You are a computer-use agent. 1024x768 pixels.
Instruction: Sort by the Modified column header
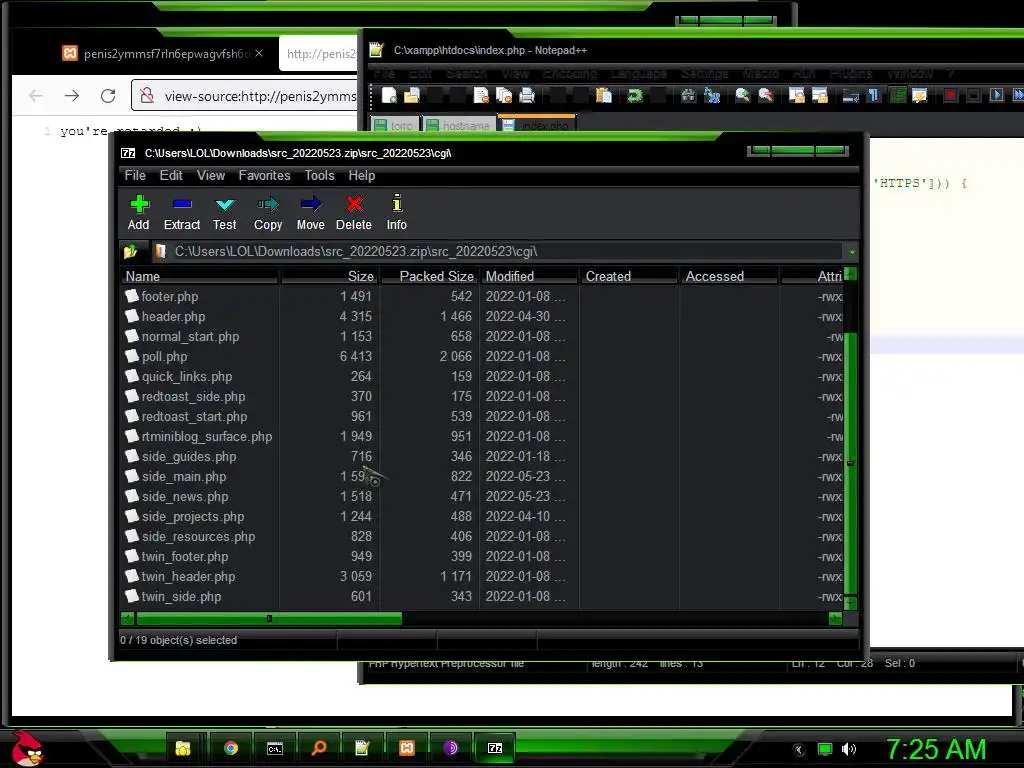[529, 276]
